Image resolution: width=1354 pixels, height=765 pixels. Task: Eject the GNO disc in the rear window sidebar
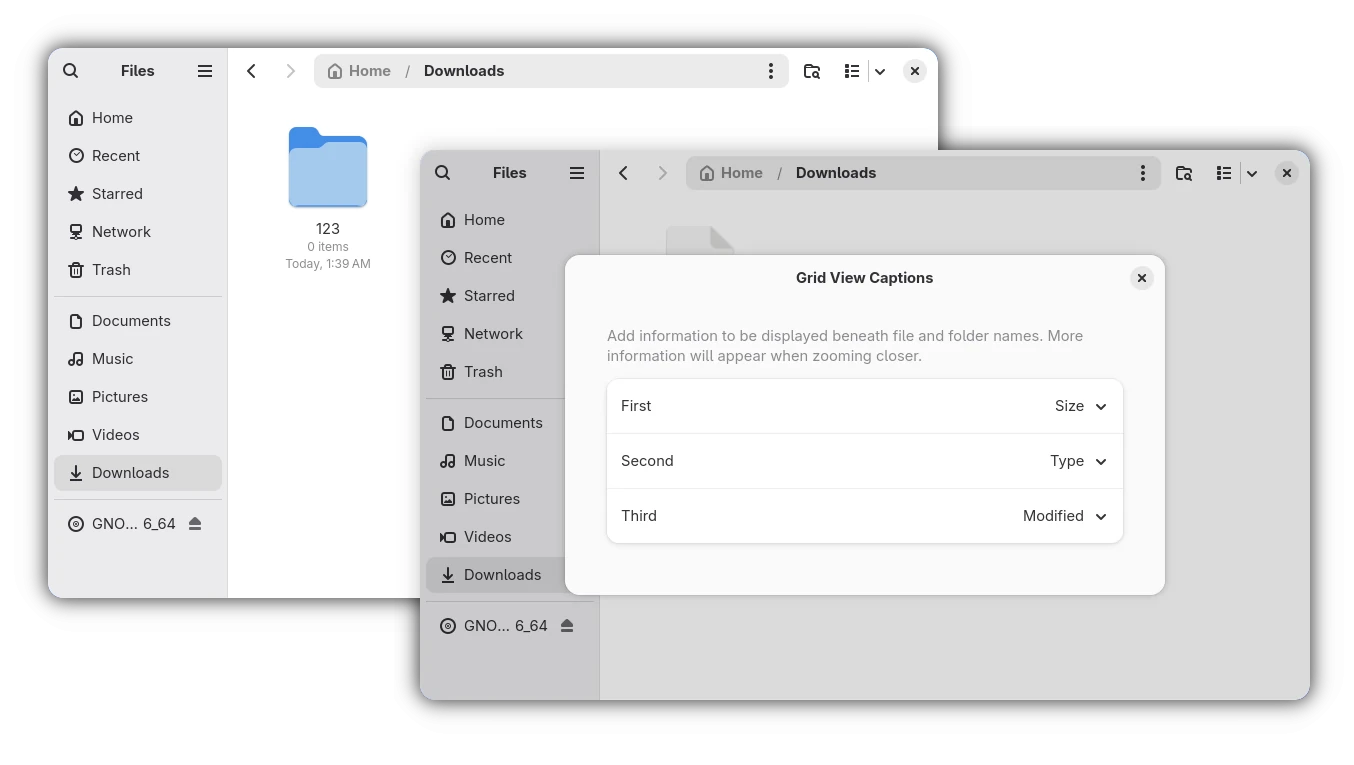(x=195, y=524)
